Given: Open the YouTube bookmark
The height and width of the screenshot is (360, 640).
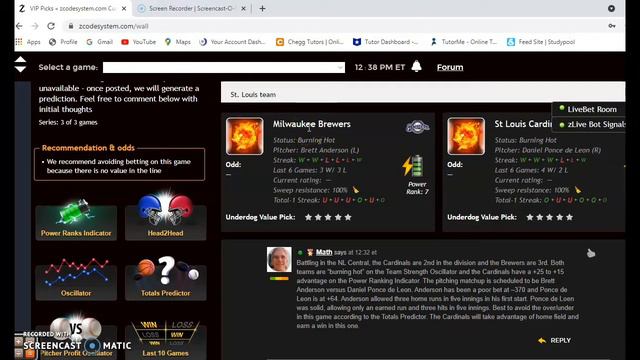Looking at the screenshot, I should 139,42.
